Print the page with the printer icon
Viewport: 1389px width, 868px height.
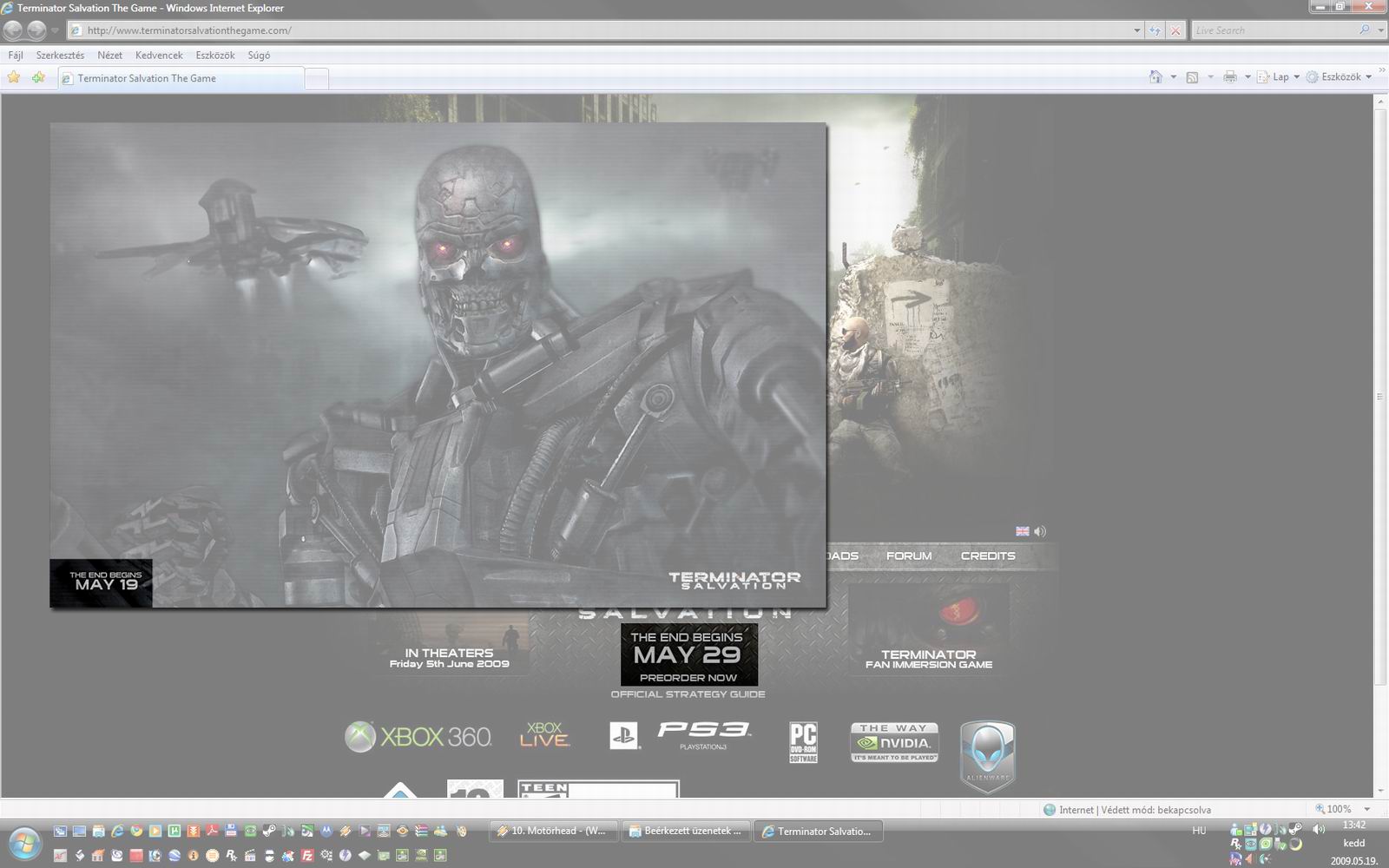[1229, 77]
